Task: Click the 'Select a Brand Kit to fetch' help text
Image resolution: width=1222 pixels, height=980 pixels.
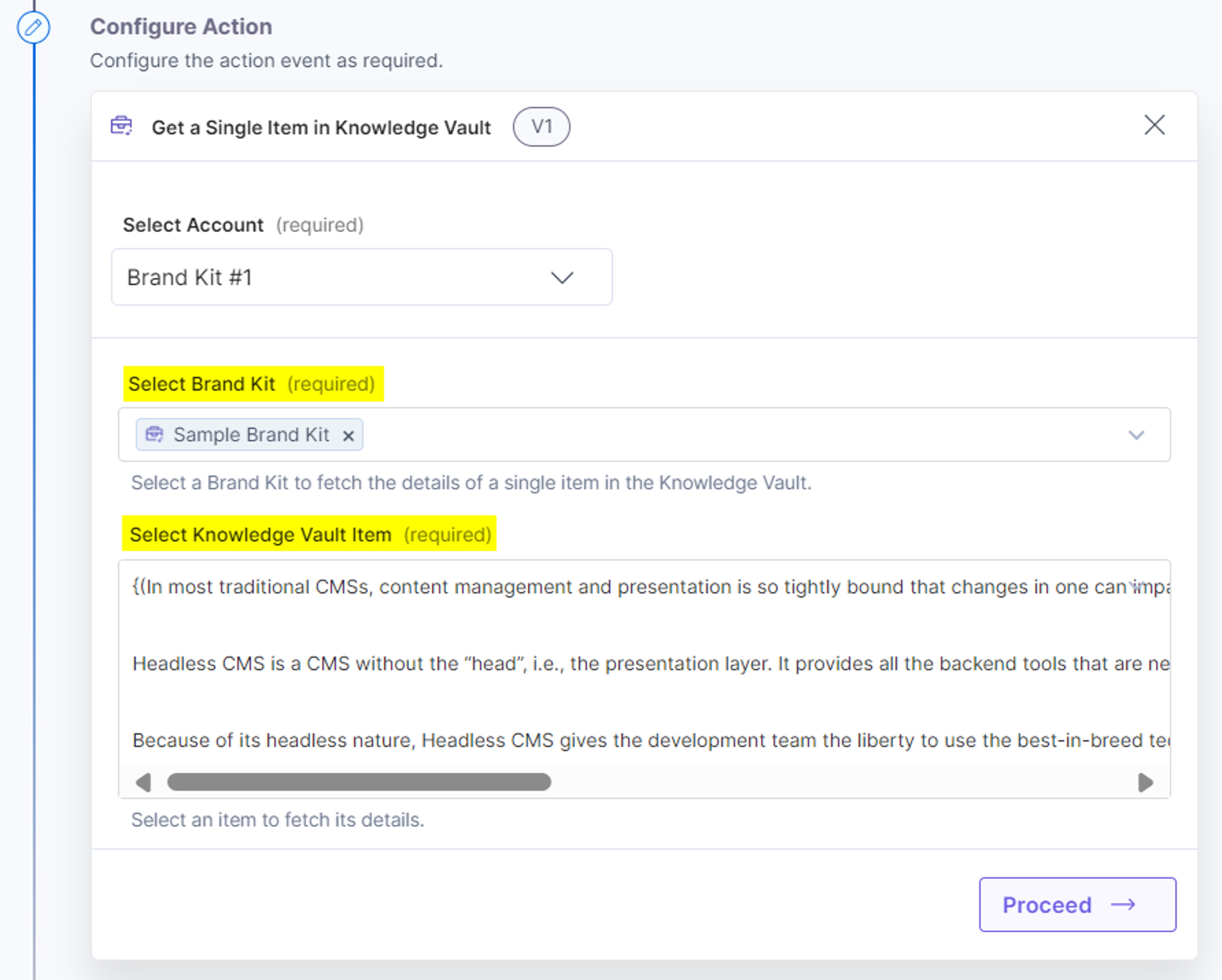Action: point(472,483)
